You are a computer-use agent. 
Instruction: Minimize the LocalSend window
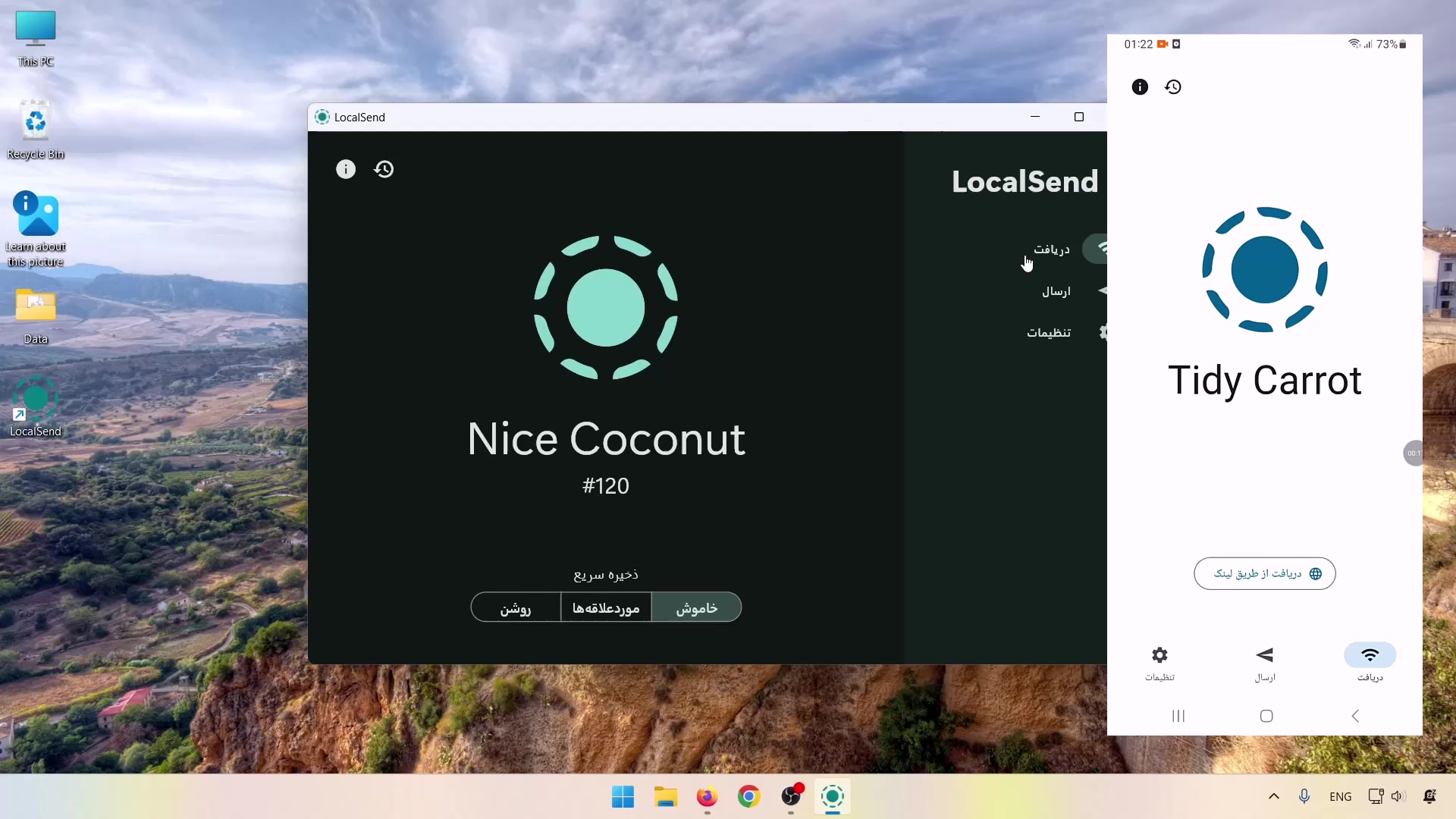coord(1035,117)
